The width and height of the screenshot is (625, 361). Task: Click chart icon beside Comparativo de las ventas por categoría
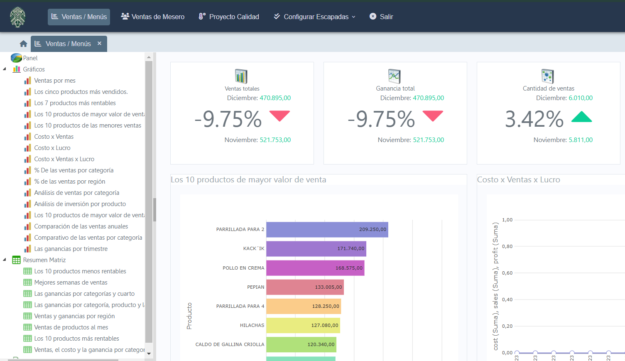(28, 237)
